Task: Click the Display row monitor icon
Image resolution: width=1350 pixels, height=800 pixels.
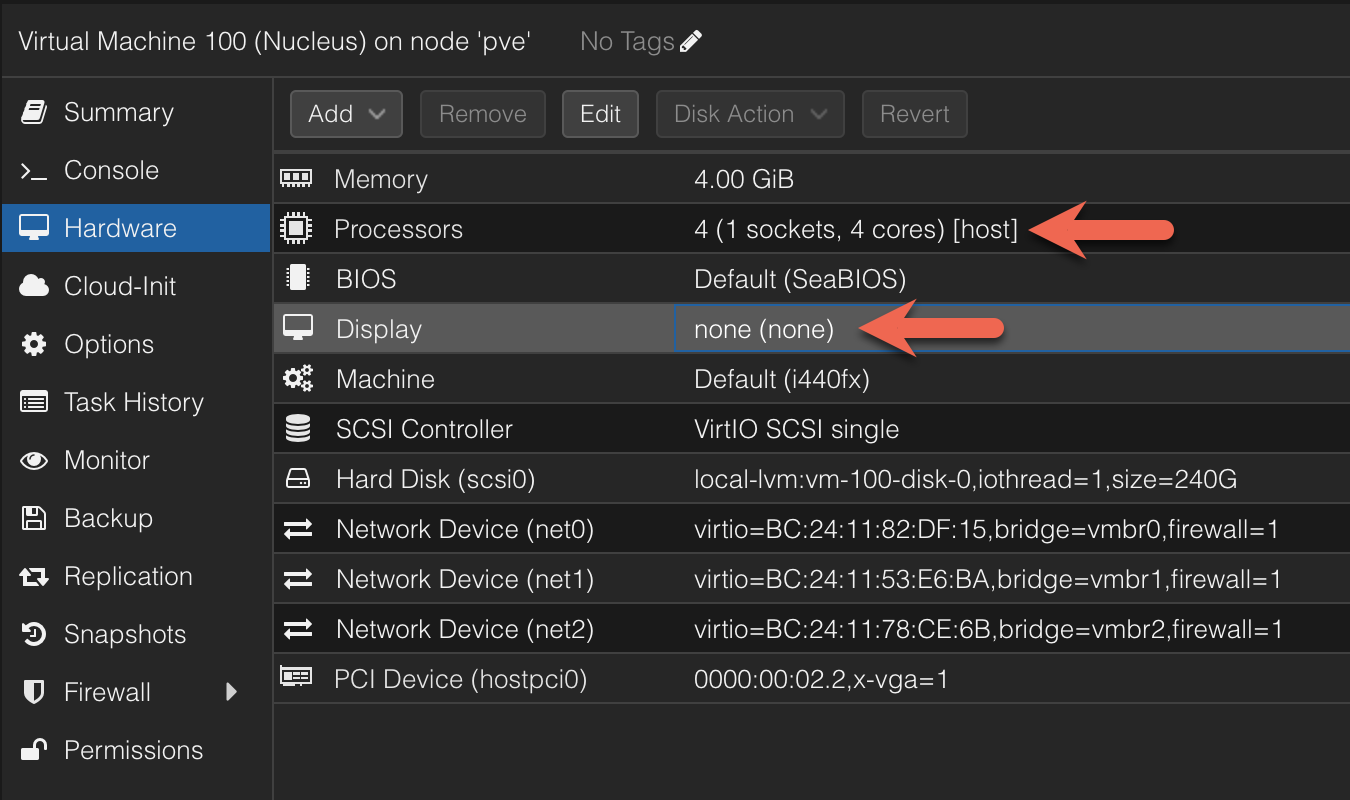Action: 298,327
